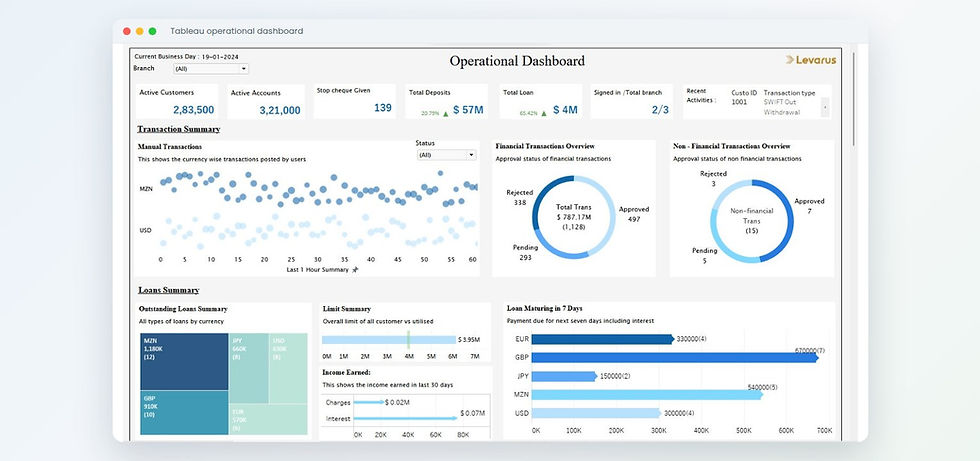Image resolution: width=980 pixels, height=461 pixels.
Task: Click the Non - Financial Transactions Overview title
Action: 732,146
